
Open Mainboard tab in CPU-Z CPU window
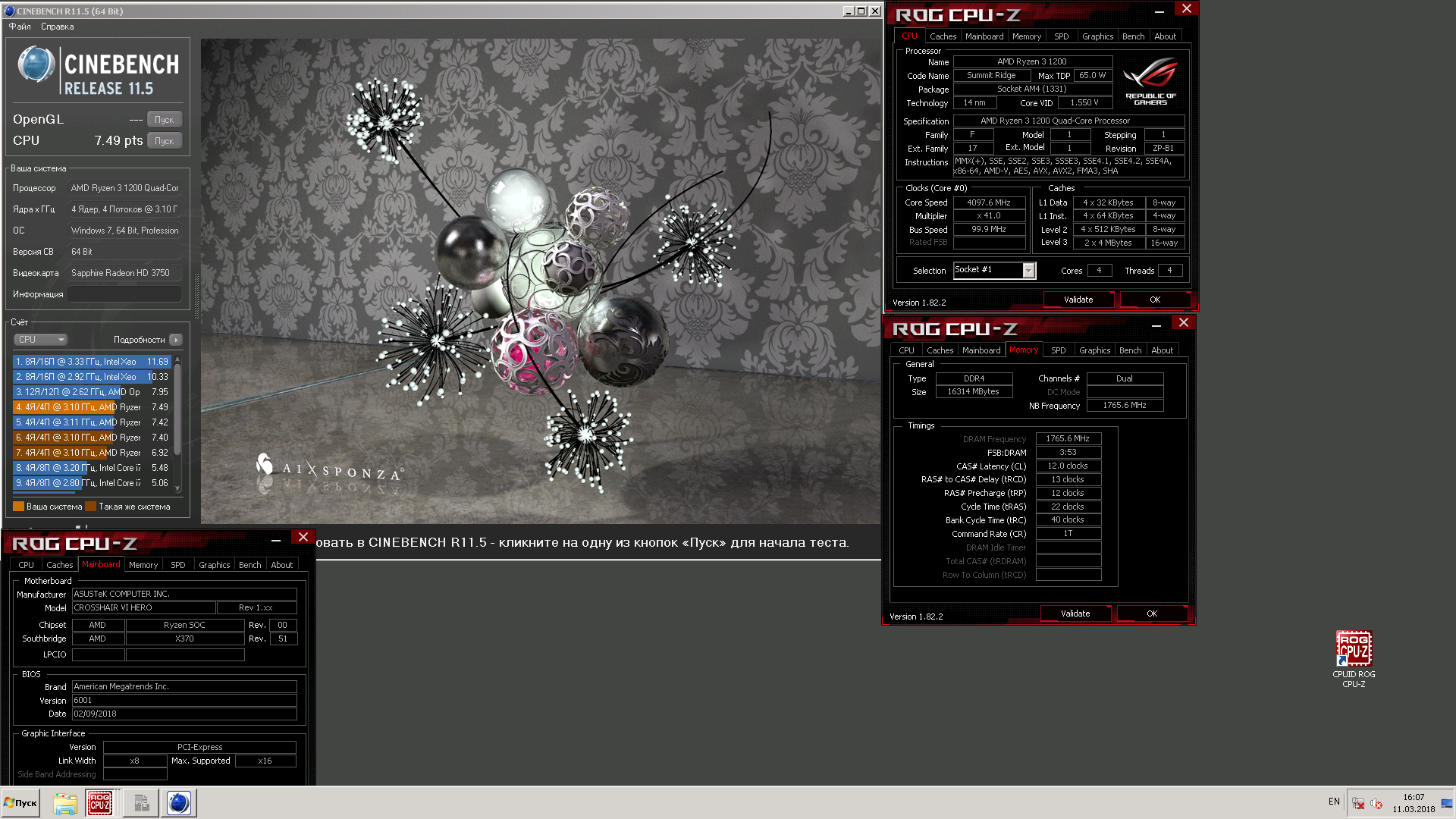[984, 36]
